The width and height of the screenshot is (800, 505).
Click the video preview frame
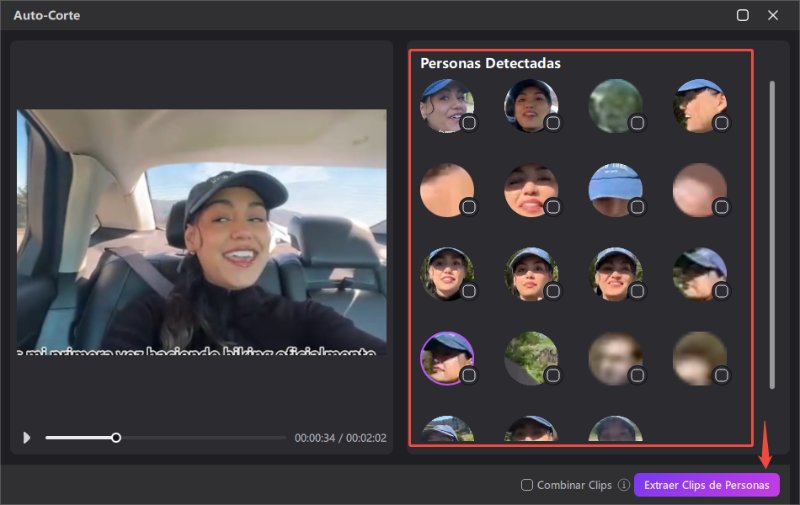[x=202, y=232]
